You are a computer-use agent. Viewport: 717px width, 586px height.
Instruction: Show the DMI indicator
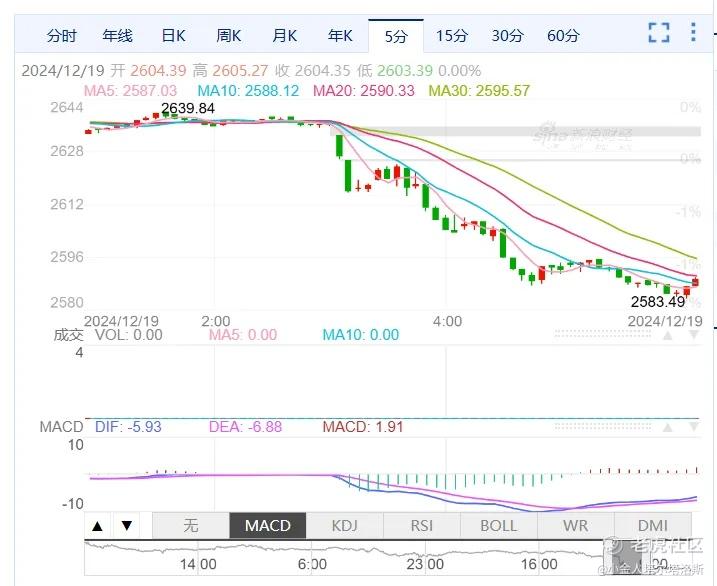pyautogui.click(x=653, y=526)
